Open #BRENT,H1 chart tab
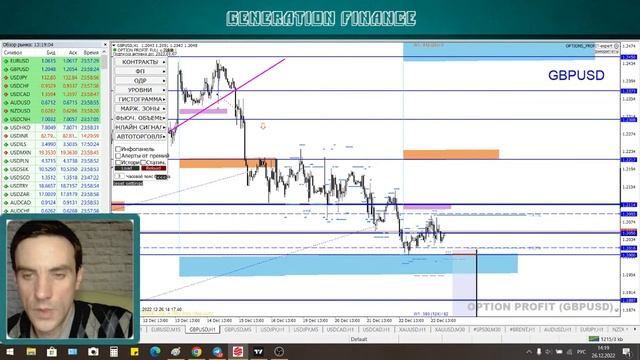 (522, 329)
